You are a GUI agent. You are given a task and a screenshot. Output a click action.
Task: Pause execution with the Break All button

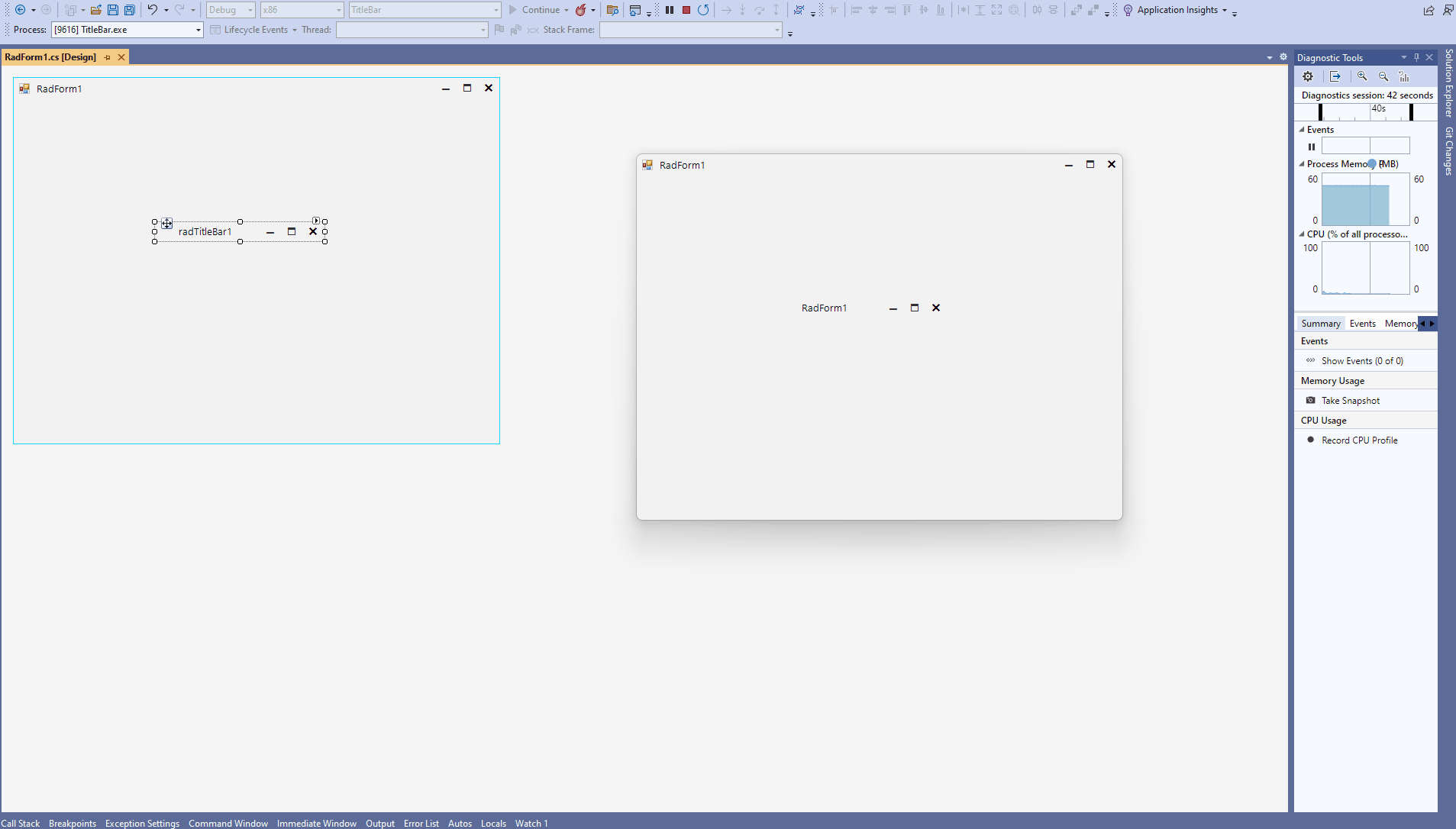point(670,10)
